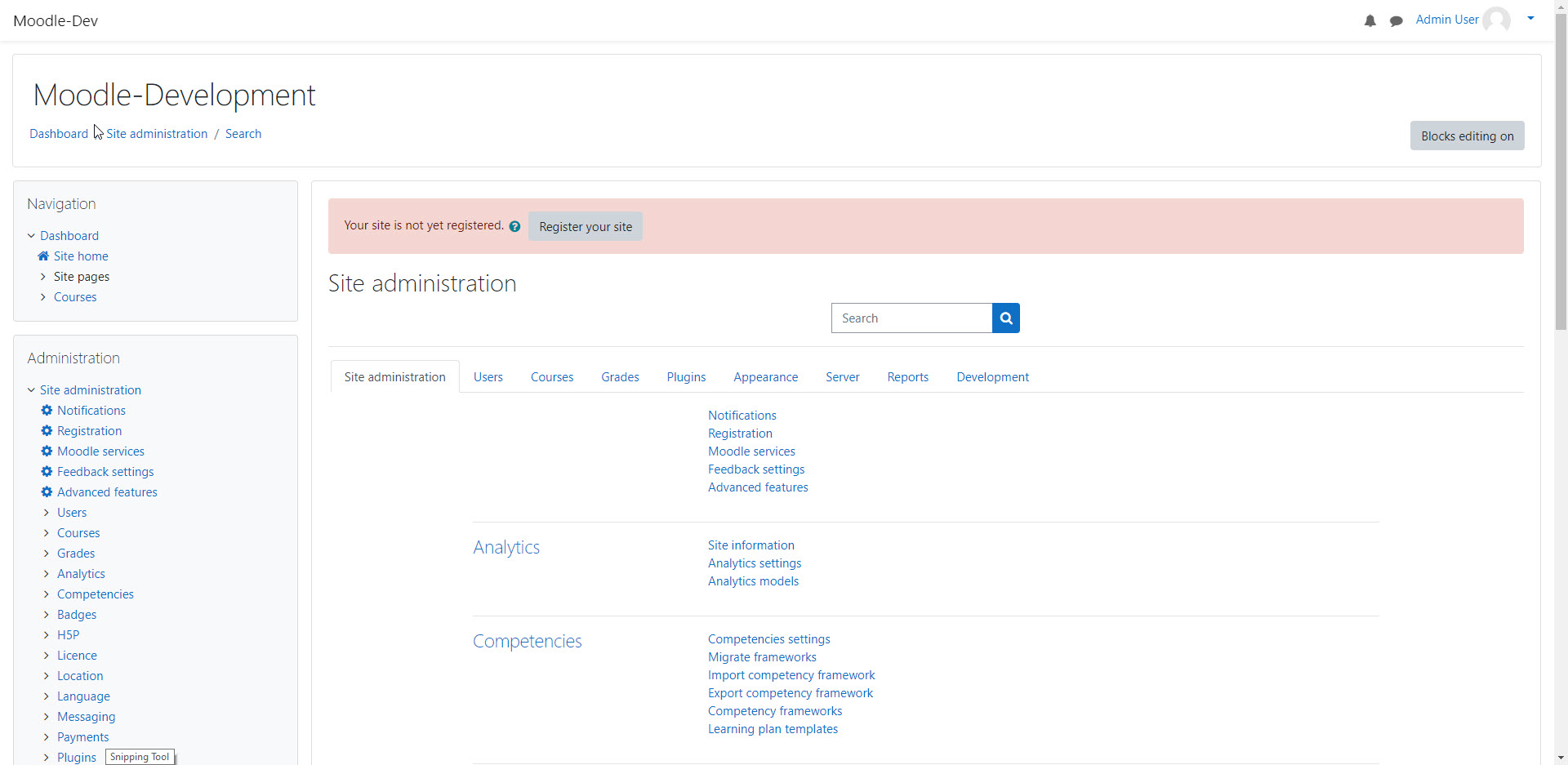This screenshot has width=1568, height=765.
Task: Click the Register your site button
Action: coord(586,226)
